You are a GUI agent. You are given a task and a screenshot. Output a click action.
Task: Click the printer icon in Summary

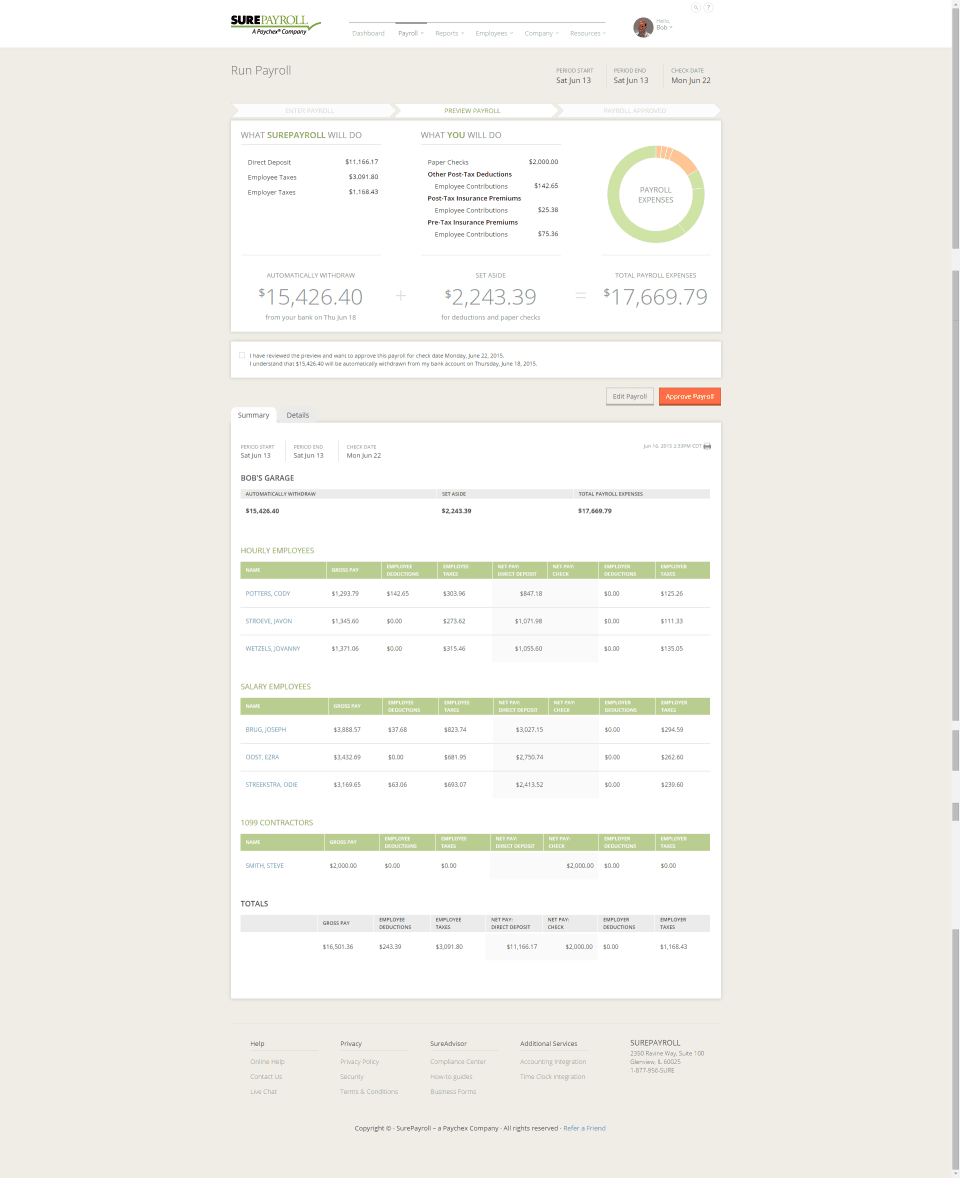[707, 446]
